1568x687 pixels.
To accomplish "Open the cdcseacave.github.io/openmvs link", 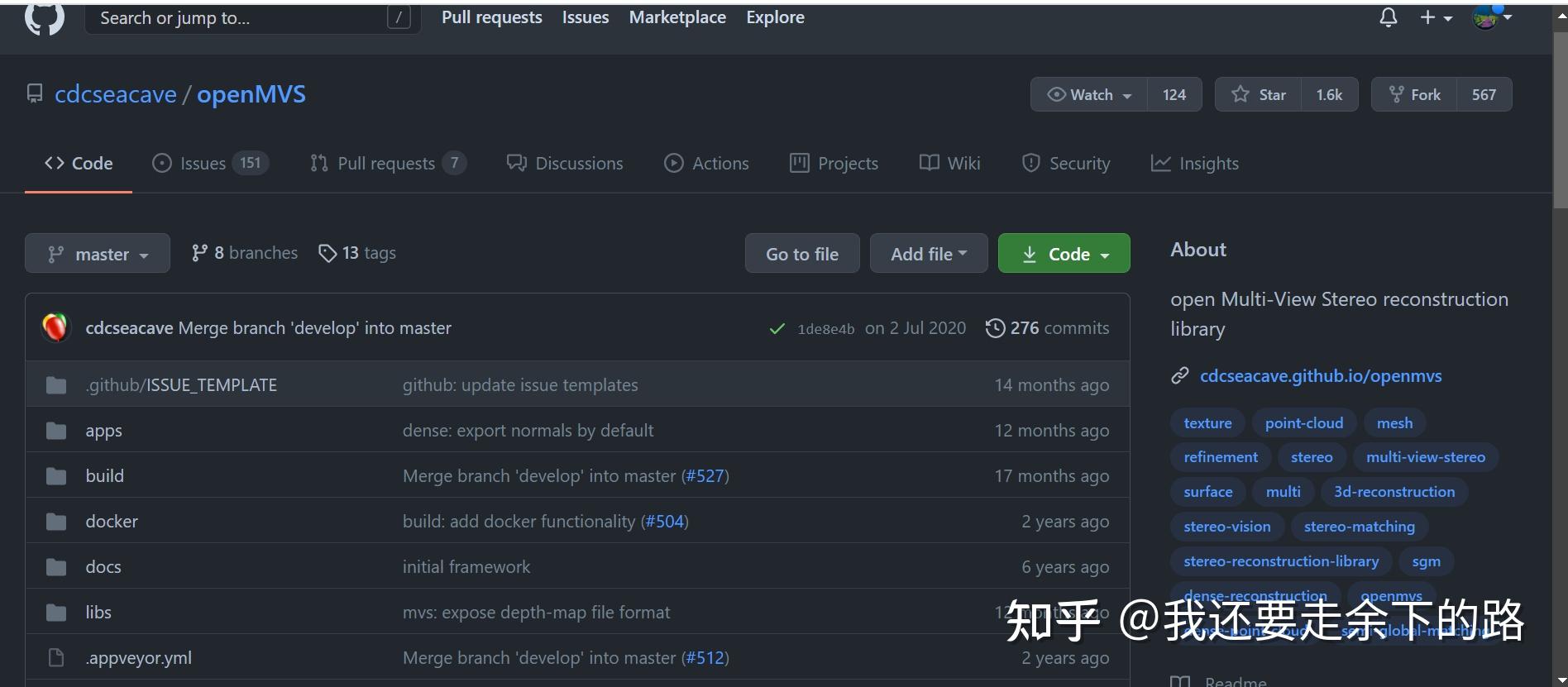I will point(1320,376).
